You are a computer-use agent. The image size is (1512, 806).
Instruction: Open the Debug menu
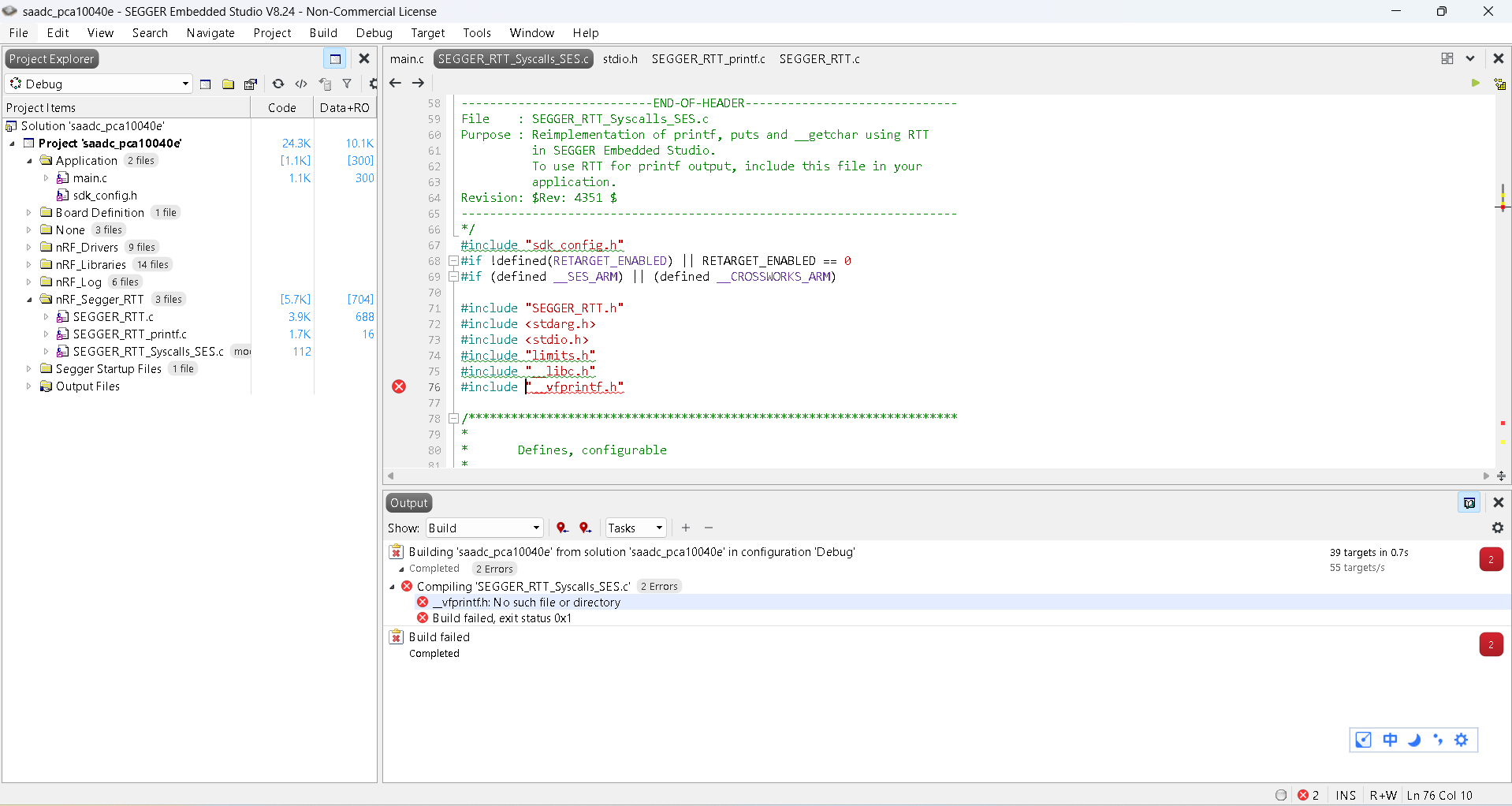[x=374, y=33]
